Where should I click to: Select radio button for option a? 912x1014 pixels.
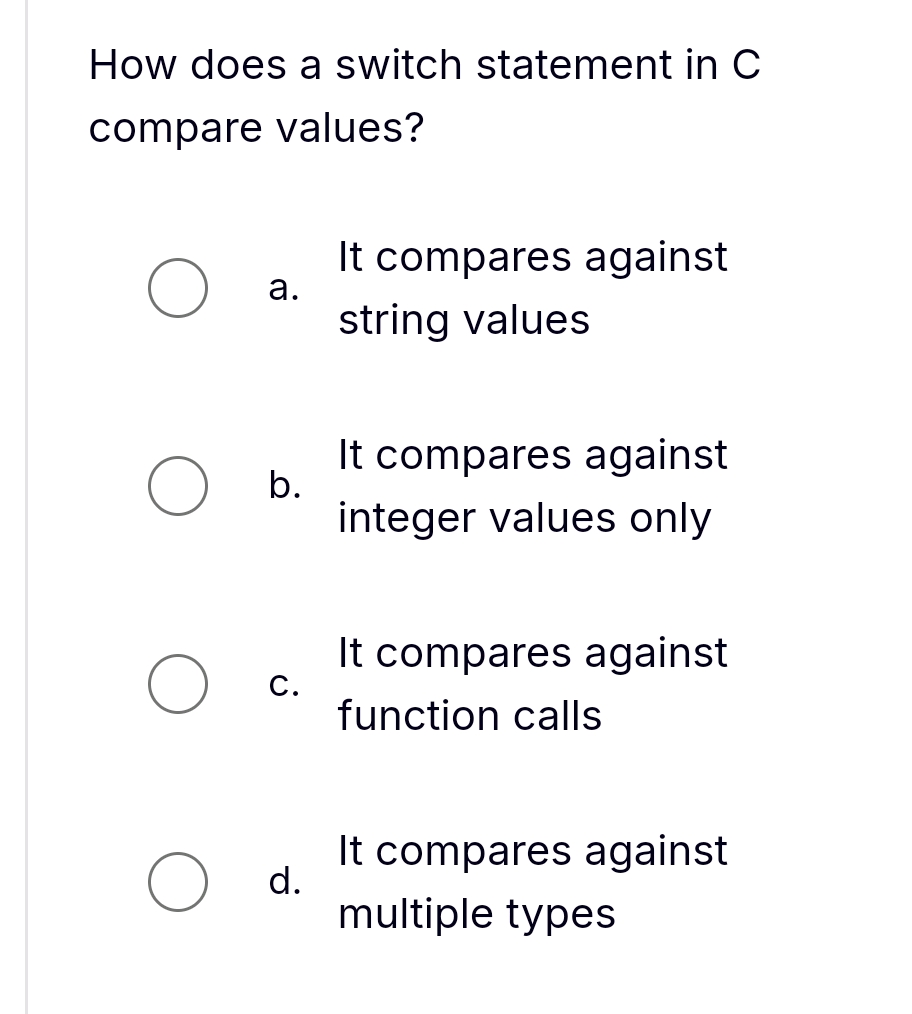point(180,291)
